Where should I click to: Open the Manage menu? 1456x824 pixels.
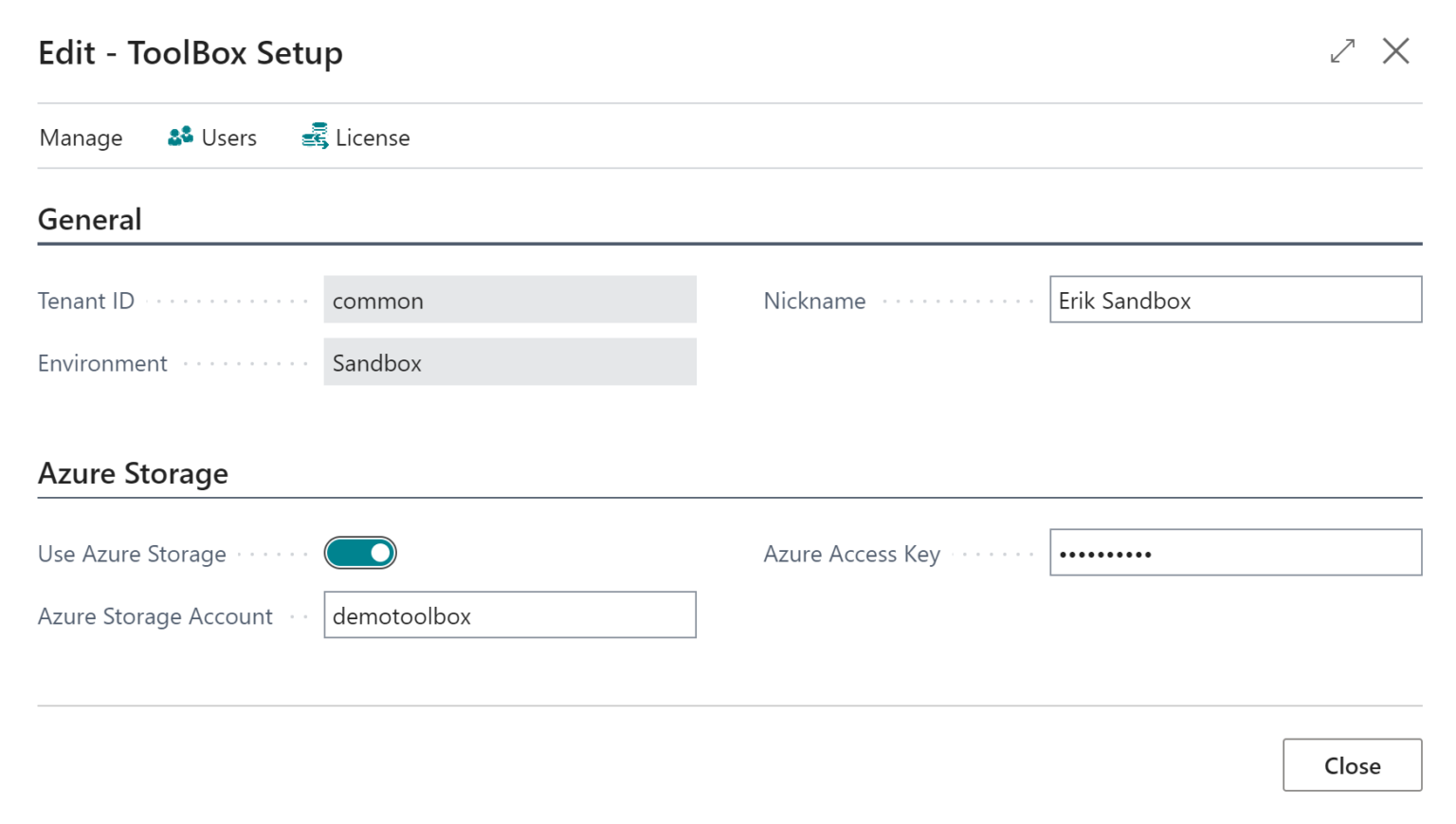click(x=81, y=137)
